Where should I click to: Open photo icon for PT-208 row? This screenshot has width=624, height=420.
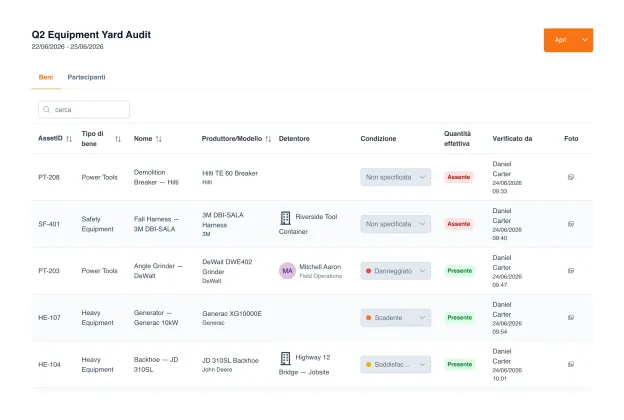click(571, 177)
